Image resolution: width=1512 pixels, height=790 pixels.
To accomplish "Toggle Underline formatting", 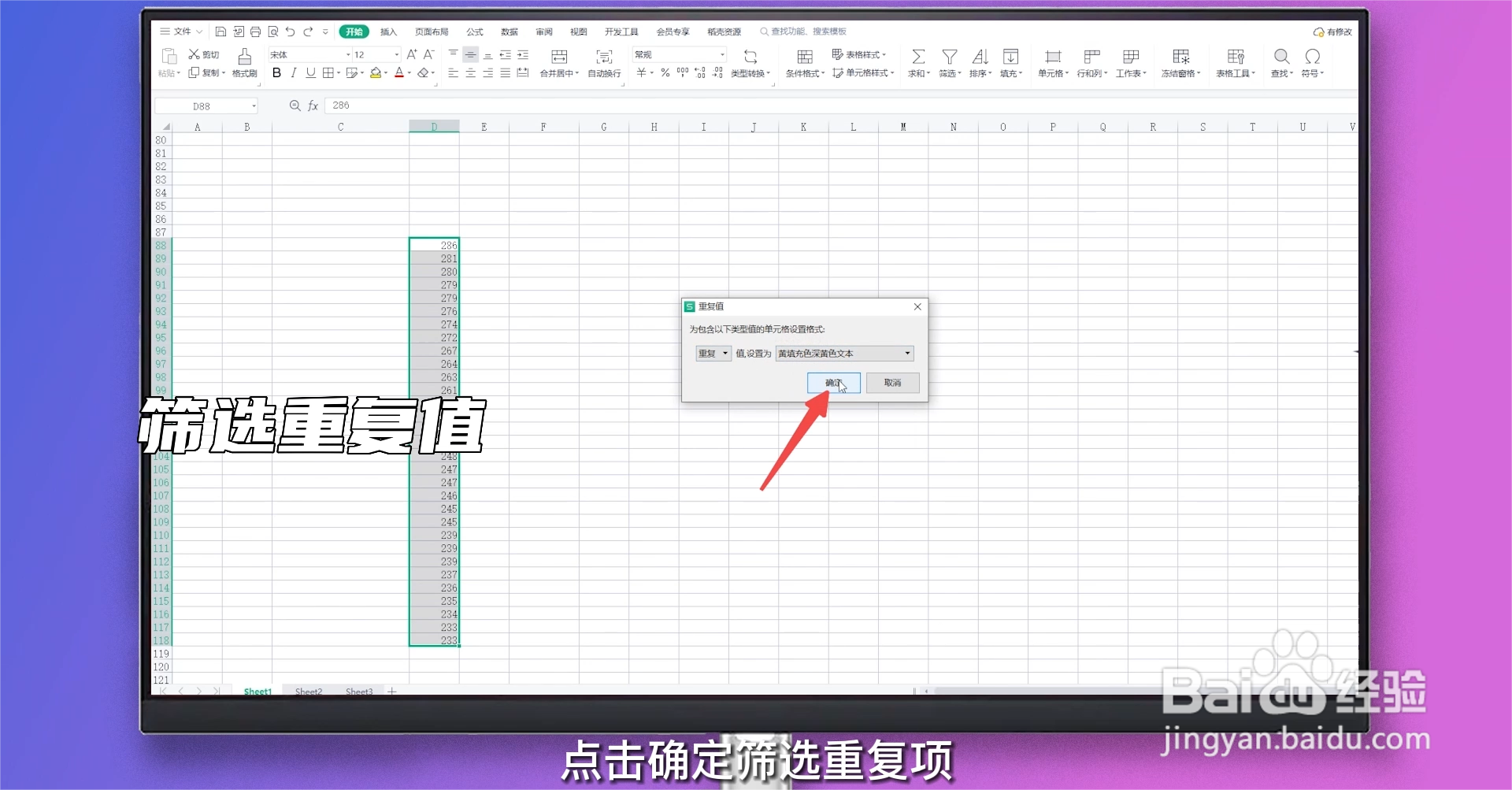I will click(x=310, y=73).
